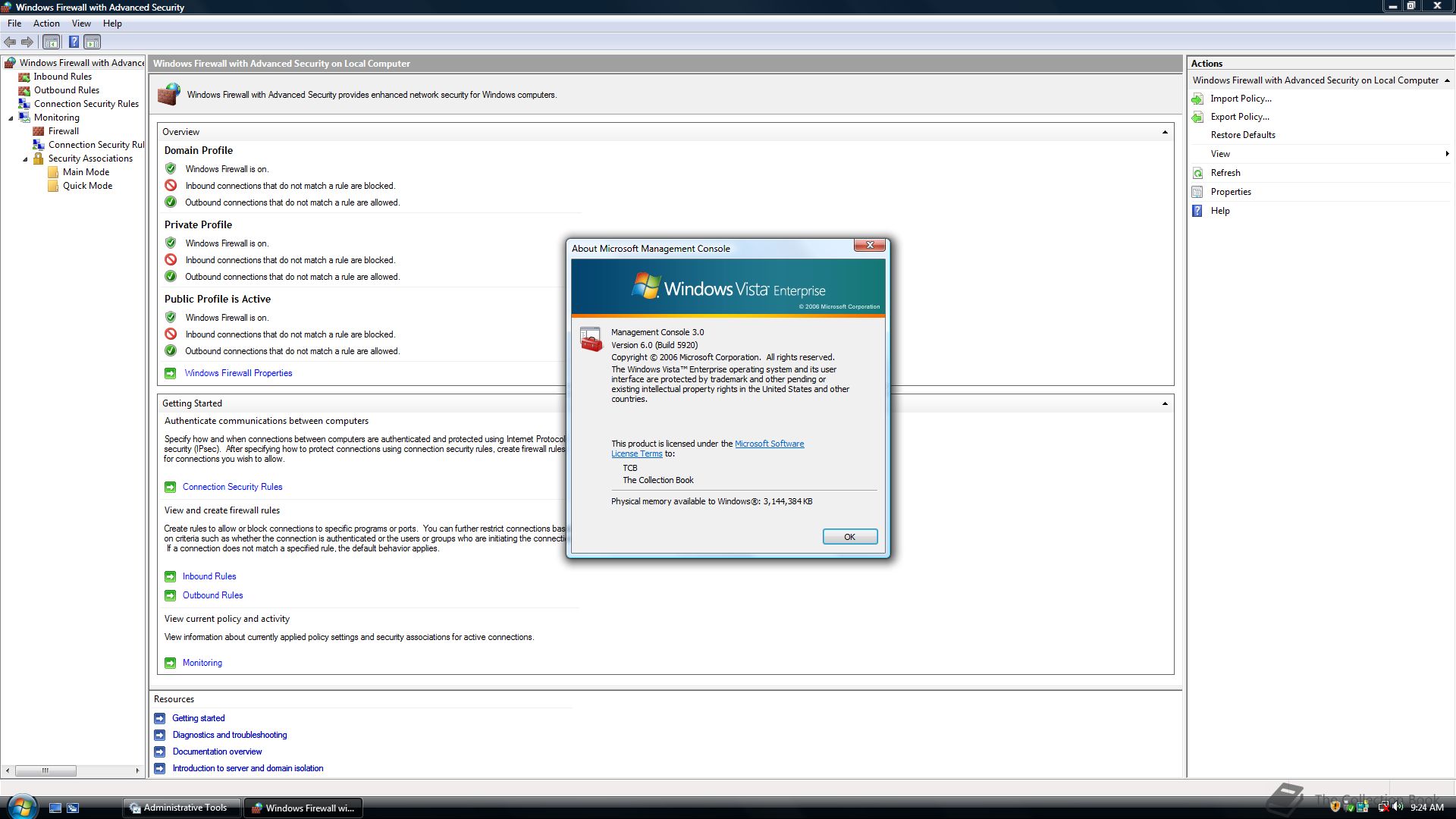The width and height of the screenshot is (1456, 819).
Task: Collapse the Security Associations tree node triangle
Action: (25, 159)
